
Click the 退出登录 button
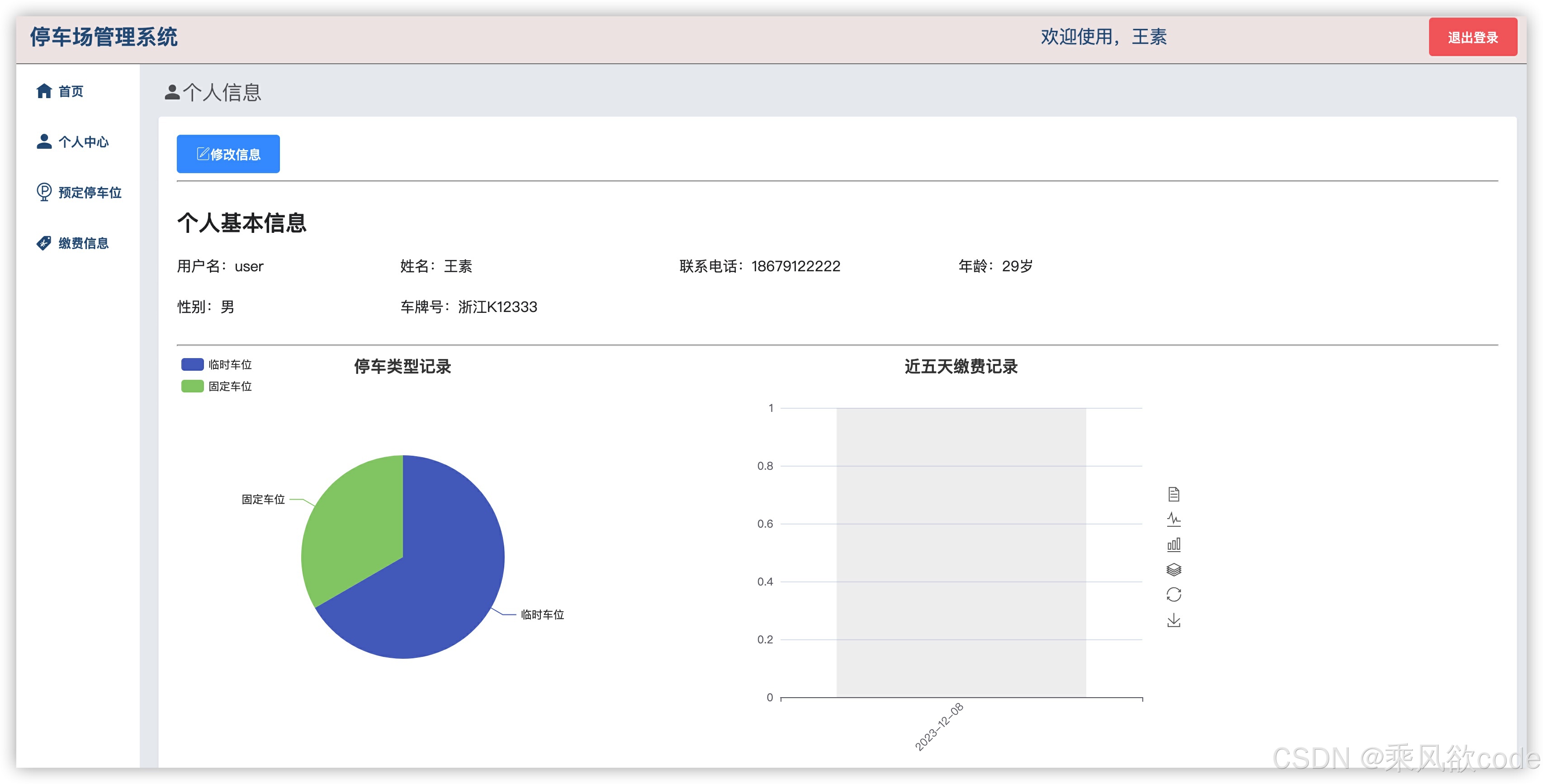click(1473, 37)
